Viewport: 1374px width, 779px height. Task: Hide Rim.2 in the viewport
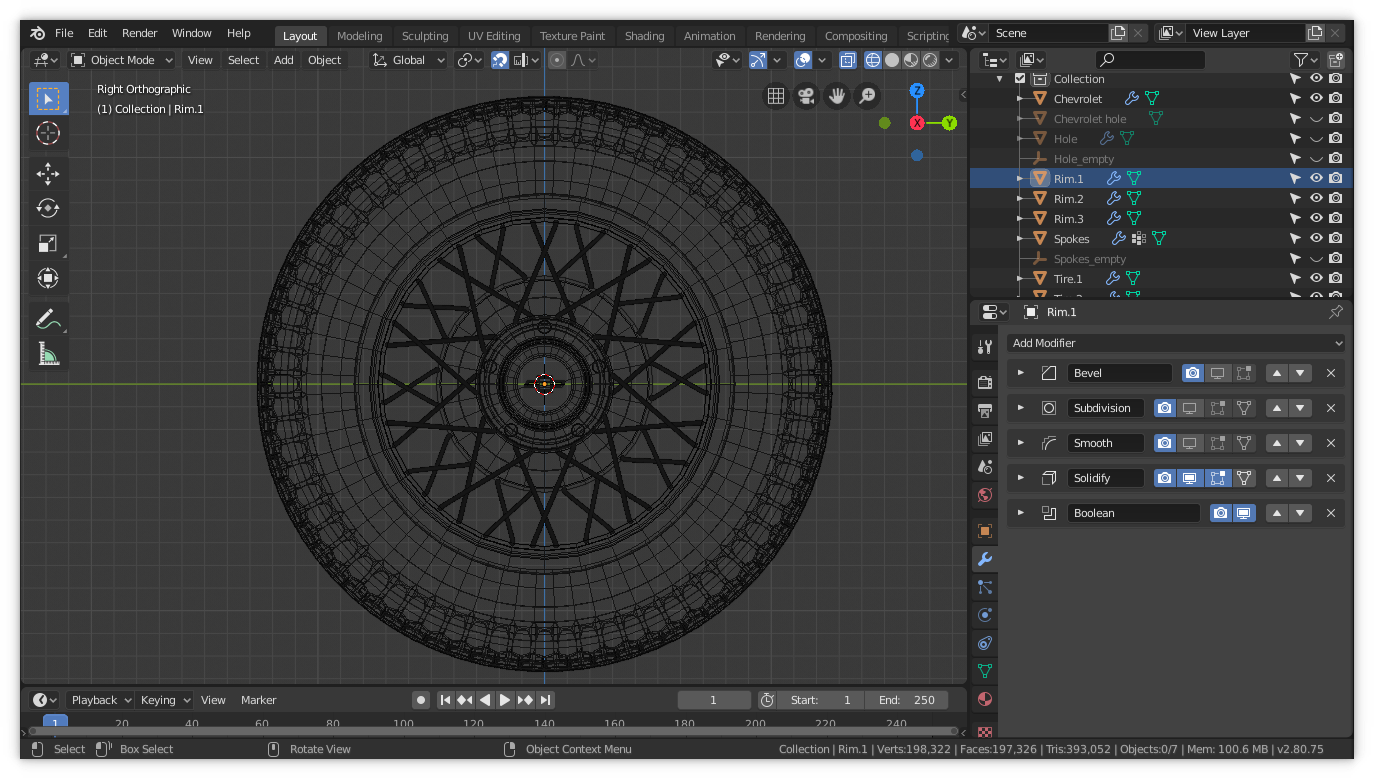(x=1316, y=199)
